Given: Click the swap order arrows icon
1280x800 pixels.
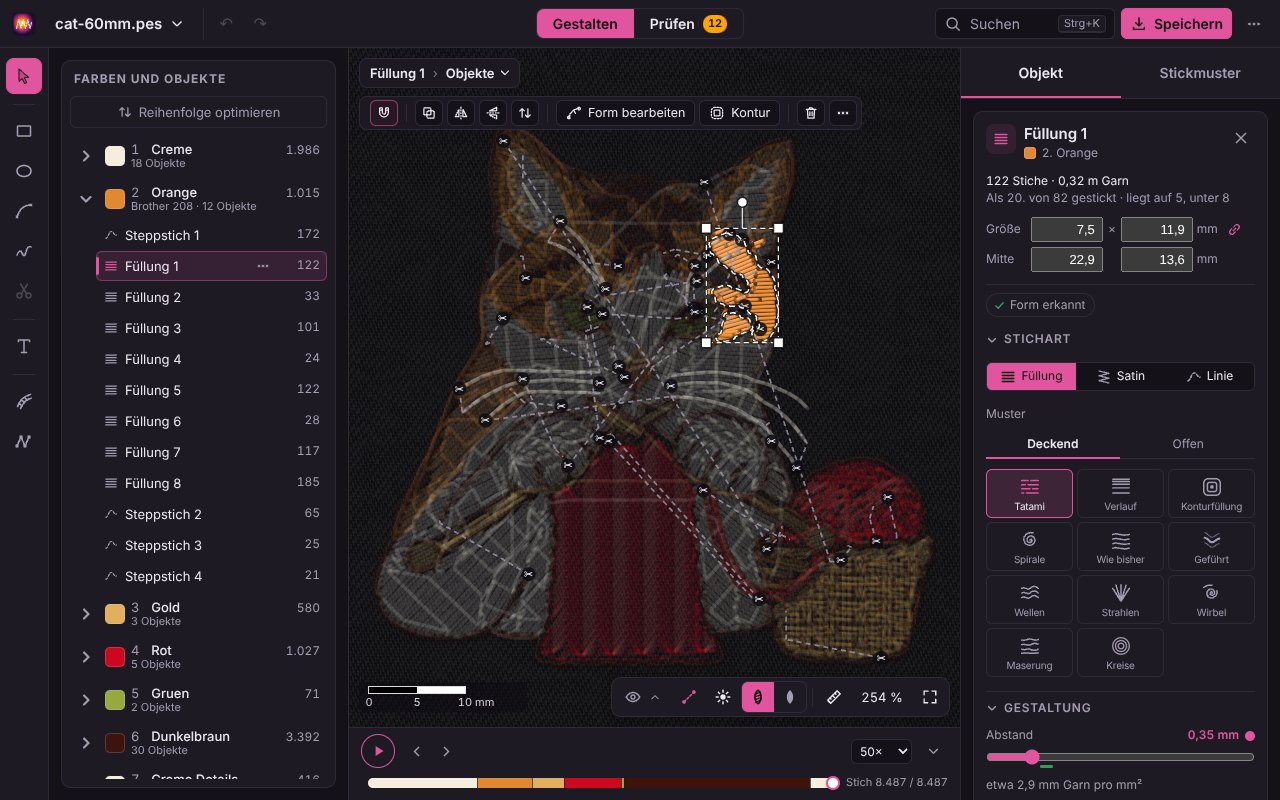Looking at the screenshot, I should tap(525, 113).
